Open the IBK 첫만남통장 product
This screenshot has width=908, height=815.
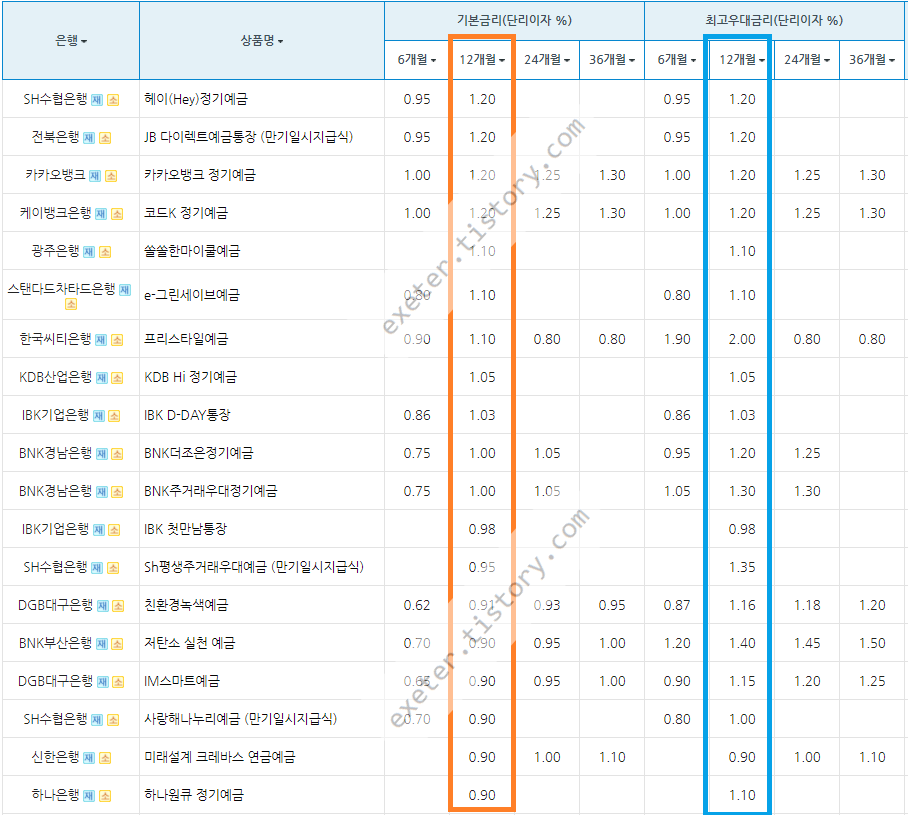click(x=185, y=529)
